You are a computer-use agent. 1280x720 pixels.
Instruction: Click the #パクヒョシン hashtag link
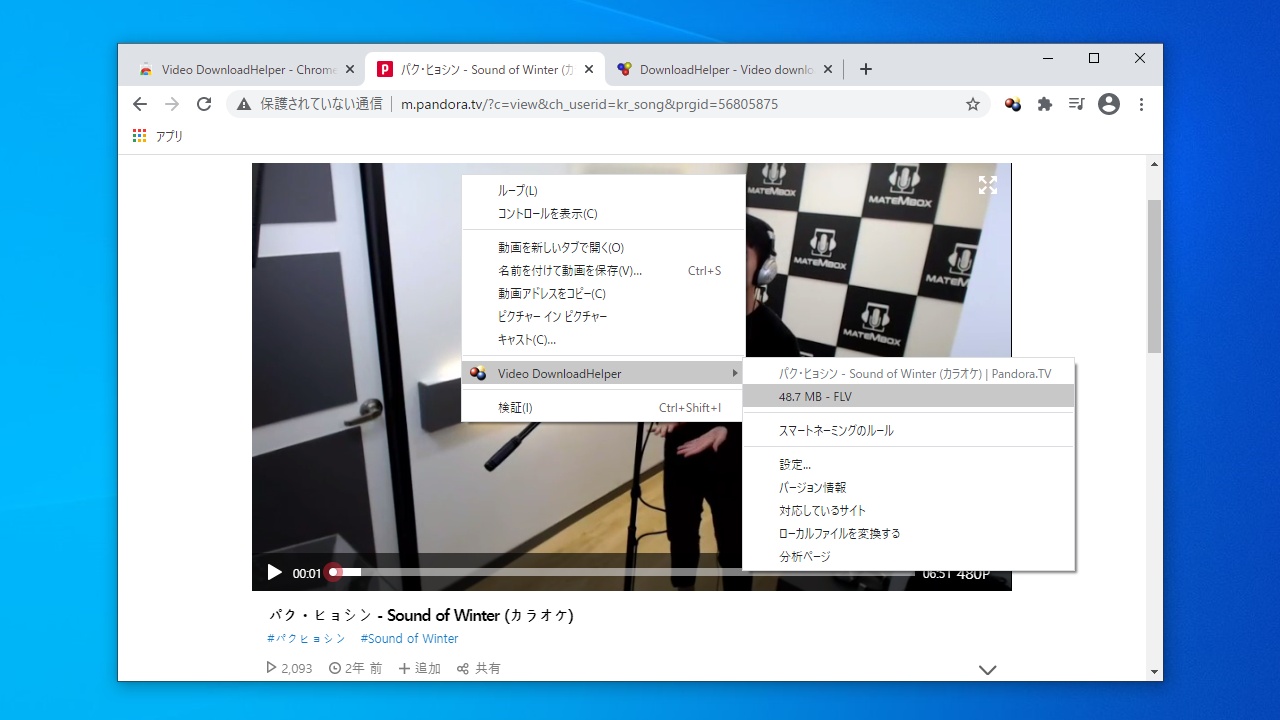306,639
